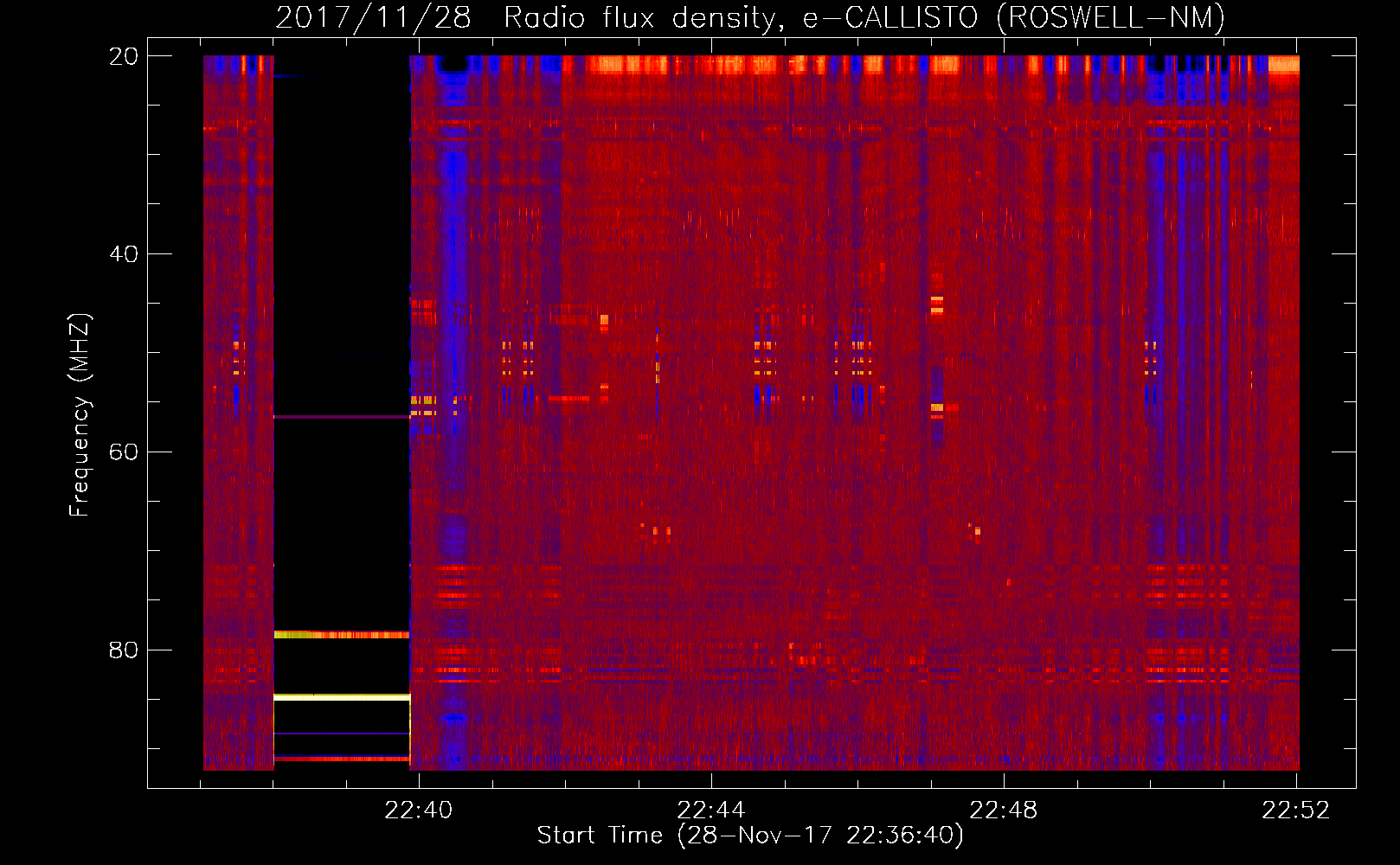Click the orange-red band near 78 MHz in data gap

tap(342, 635)
